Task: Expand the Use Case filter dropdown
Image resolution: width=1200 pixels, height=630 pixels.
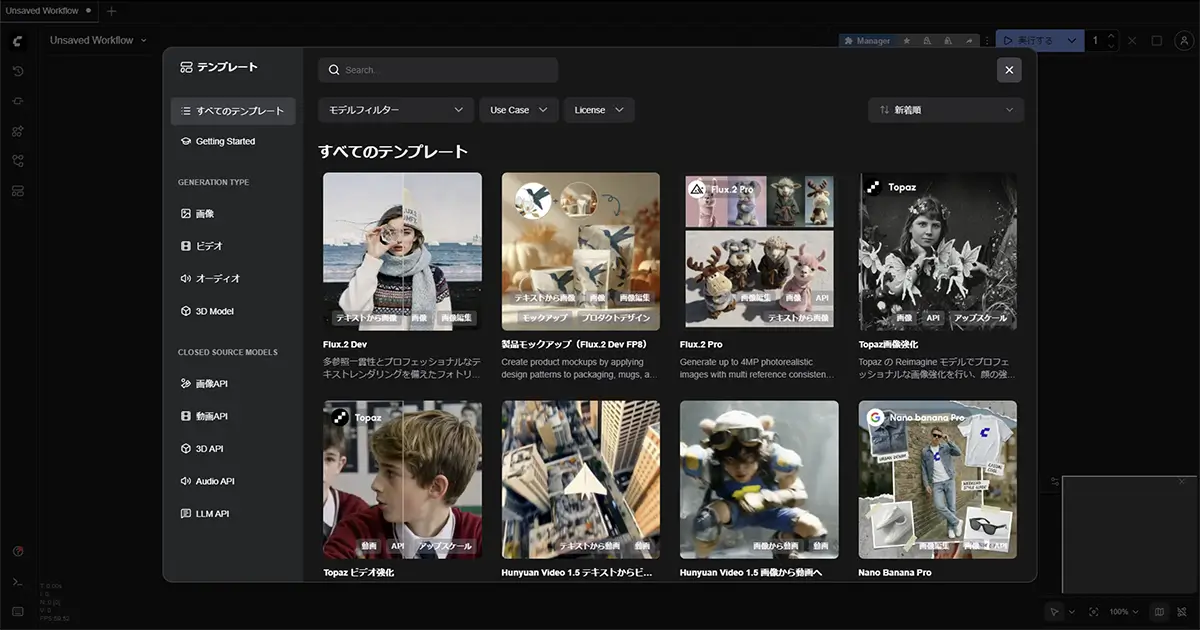Action: click(x=518, y=110)
